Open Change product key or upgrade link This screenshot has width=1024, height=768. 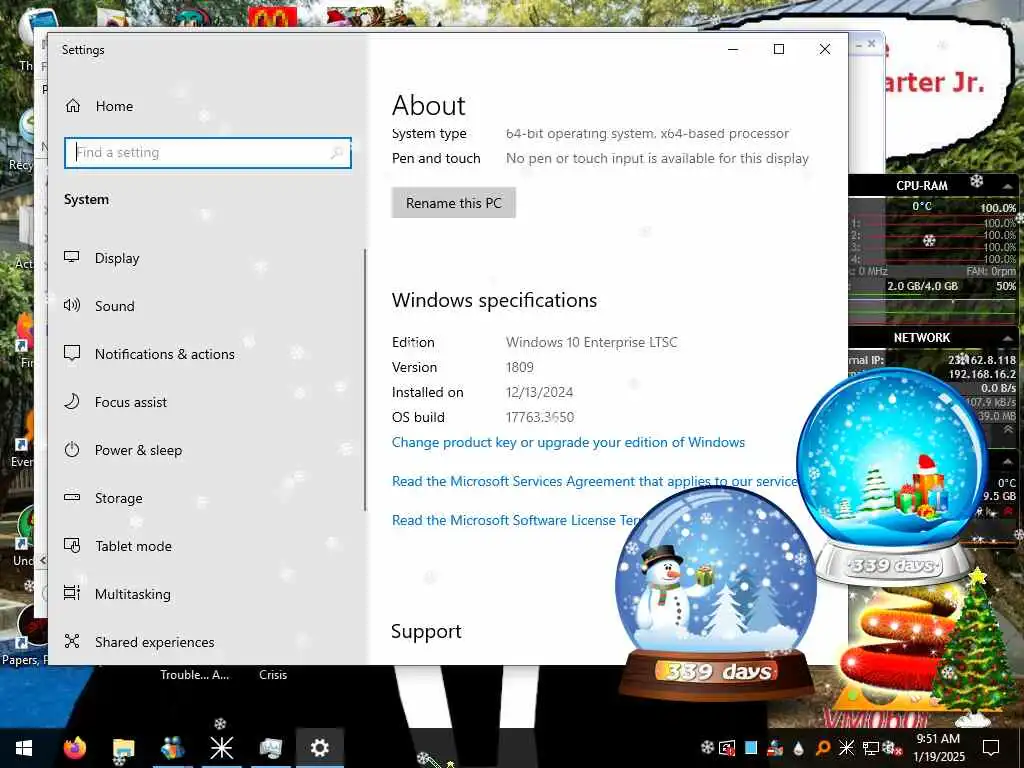pos(568,442)
